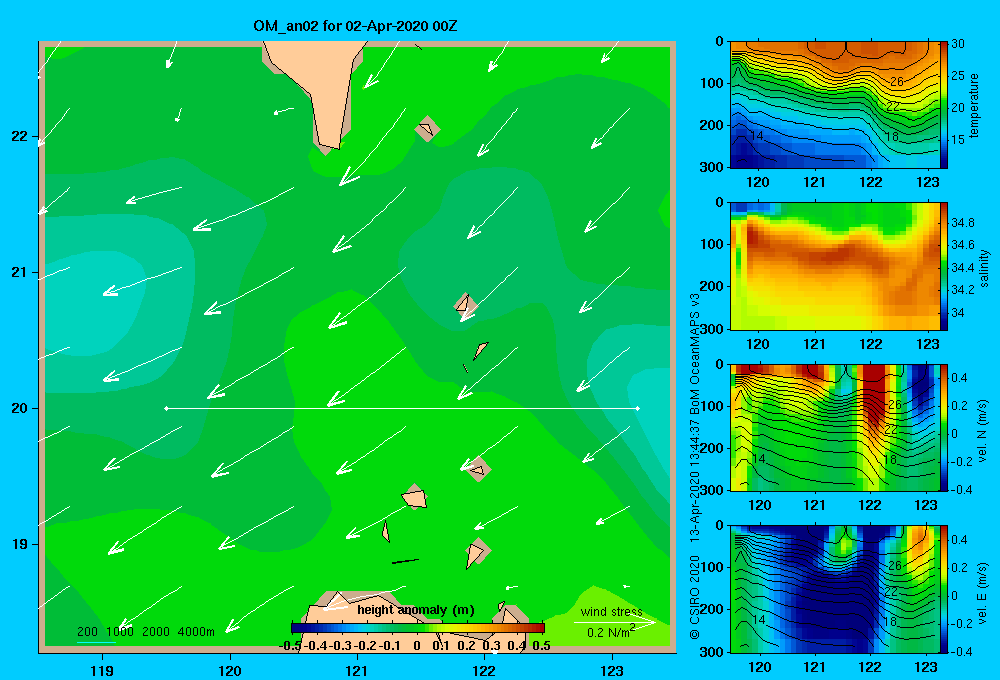Viewport: 1000px width, 680px height.
Task: Click longitude label 122 on main map axis
Action: coord(485,670)
